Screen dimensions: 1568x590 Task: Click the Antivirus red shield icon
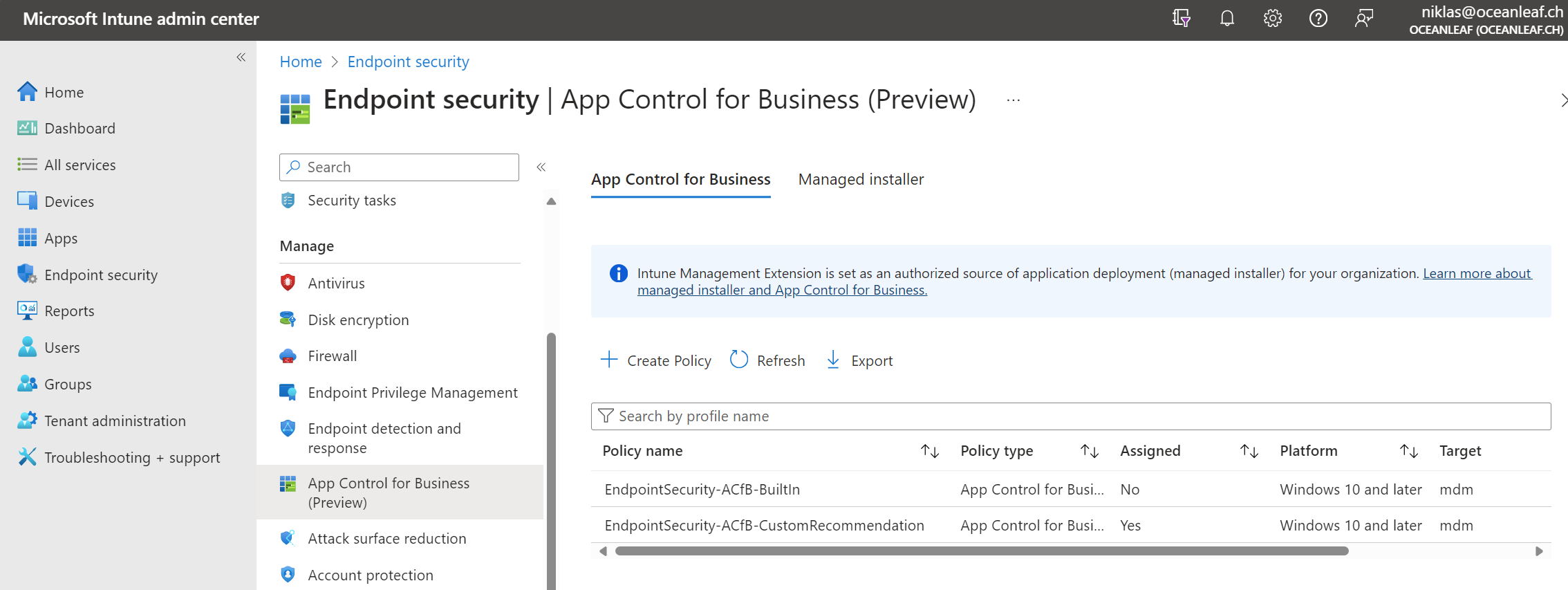pos(288,283)
